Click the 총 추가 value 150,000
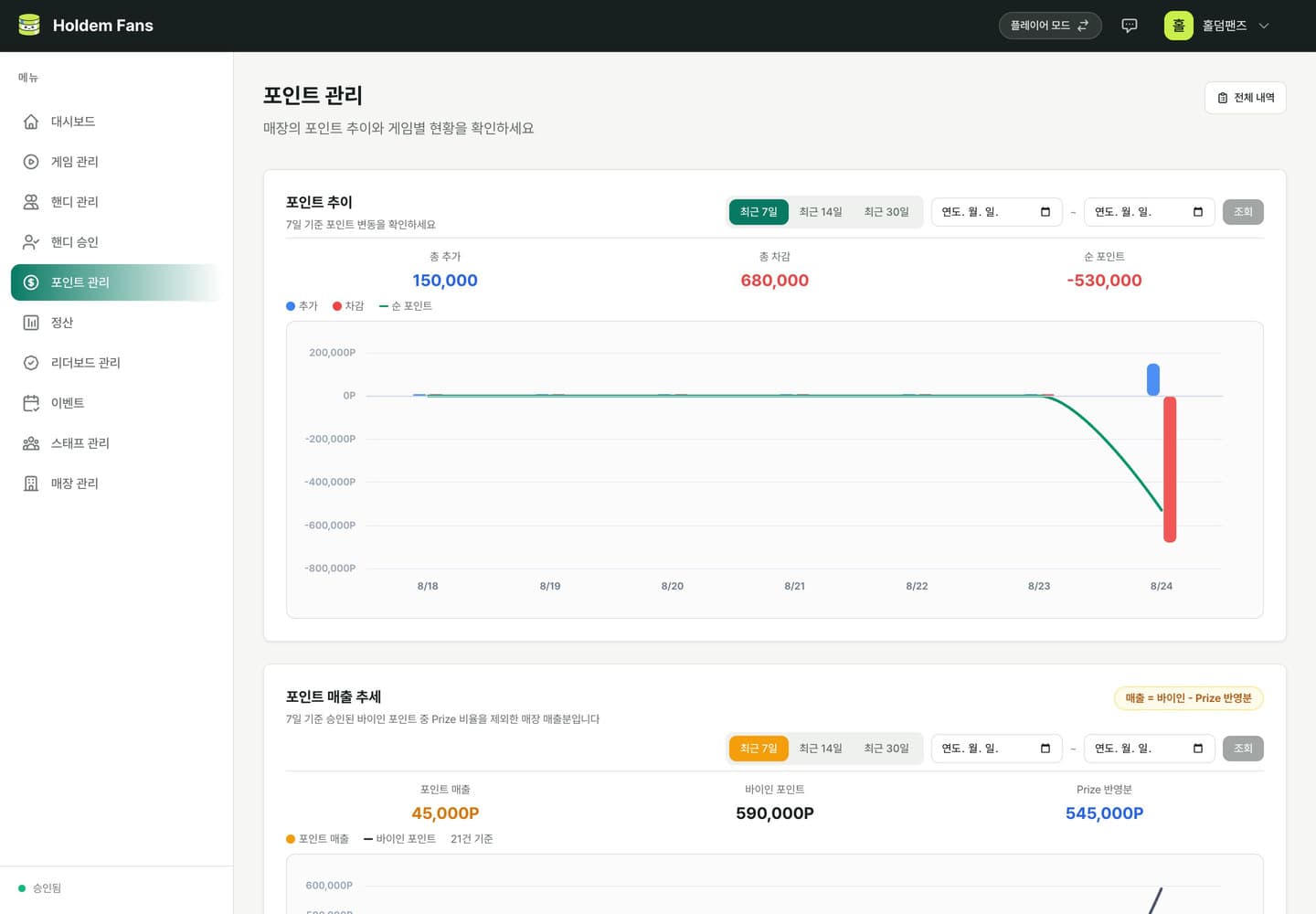The width and height of the screenshot is (1316, 914). tap(445, 281)
